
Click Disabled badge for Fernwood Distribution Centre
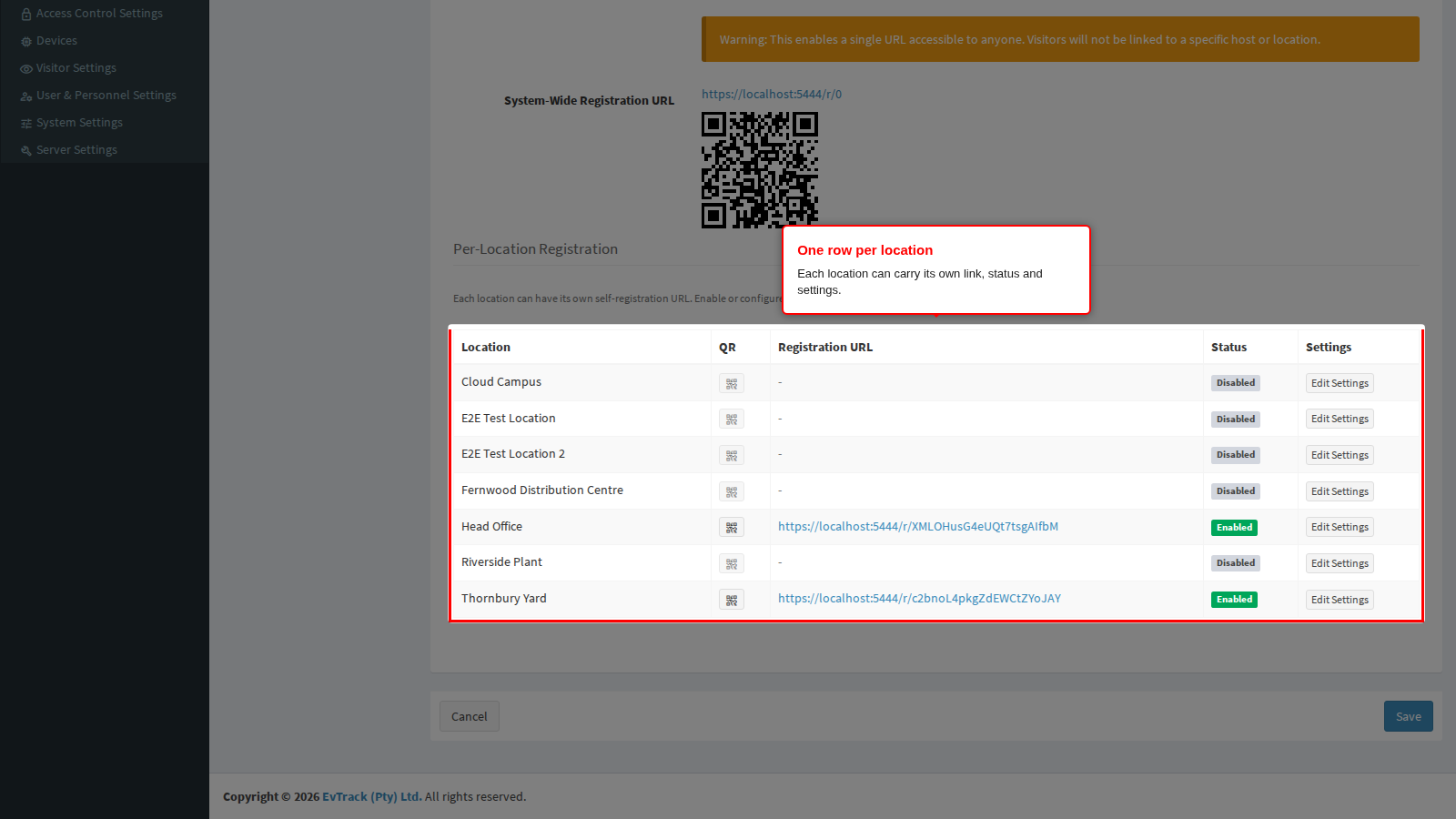click(x=1236, y=491)
